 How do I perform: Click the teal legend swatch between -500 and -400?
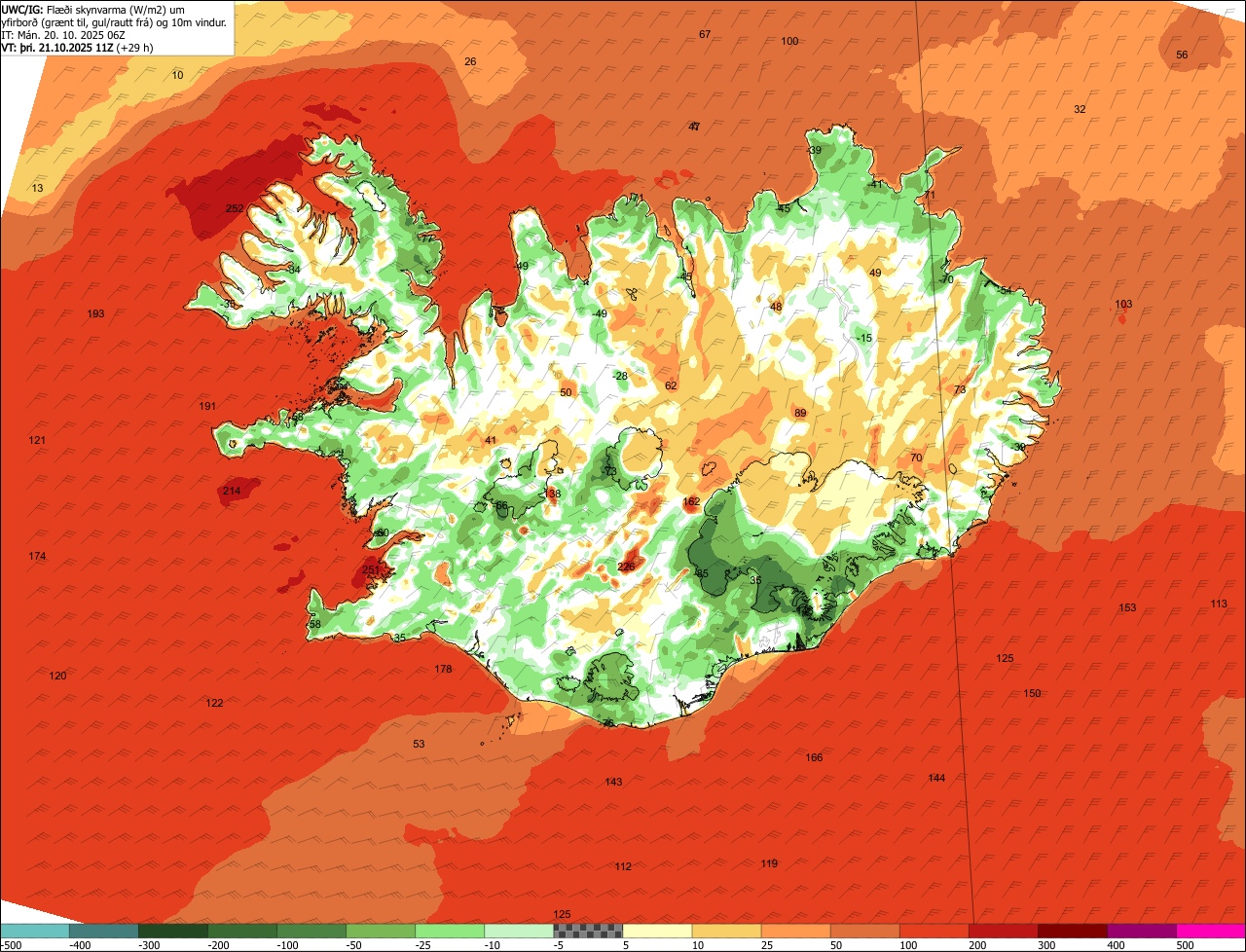click(x=34, y=931)
